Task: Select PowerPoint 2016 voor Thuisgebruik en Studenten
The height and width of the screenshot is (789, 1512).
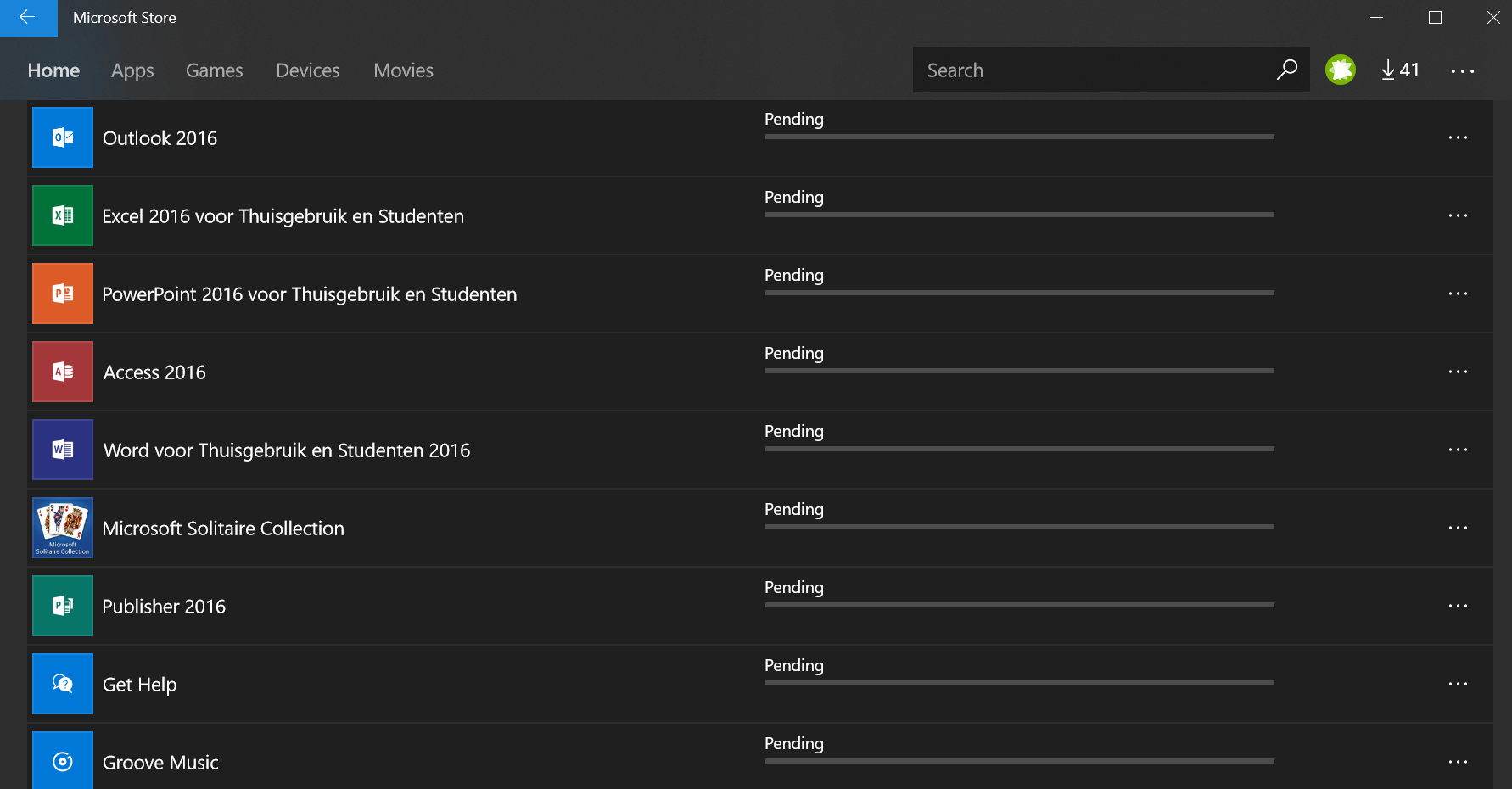Action: pyautogui.click(x=309, y=294)
